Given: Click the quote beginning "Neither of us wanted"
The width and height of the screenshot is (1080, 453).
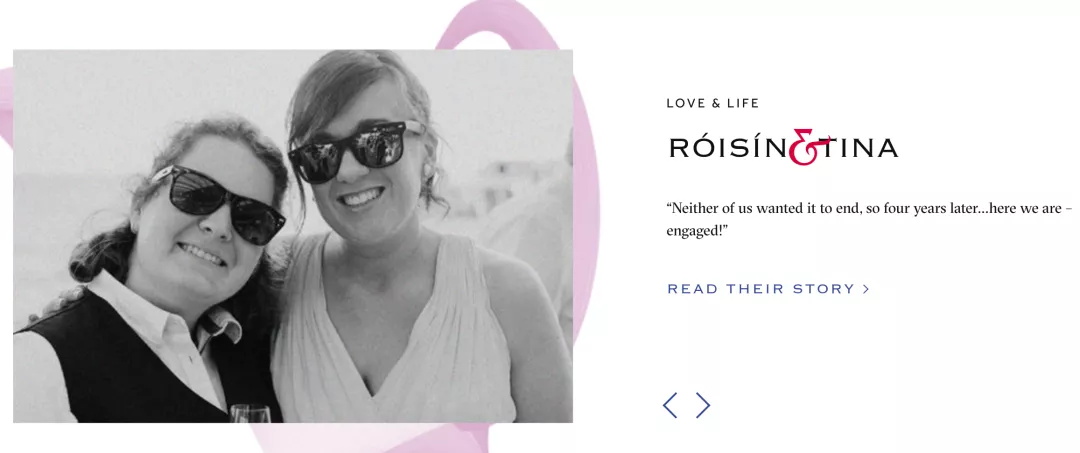Looking at the screenshot, I should [869, 220].
